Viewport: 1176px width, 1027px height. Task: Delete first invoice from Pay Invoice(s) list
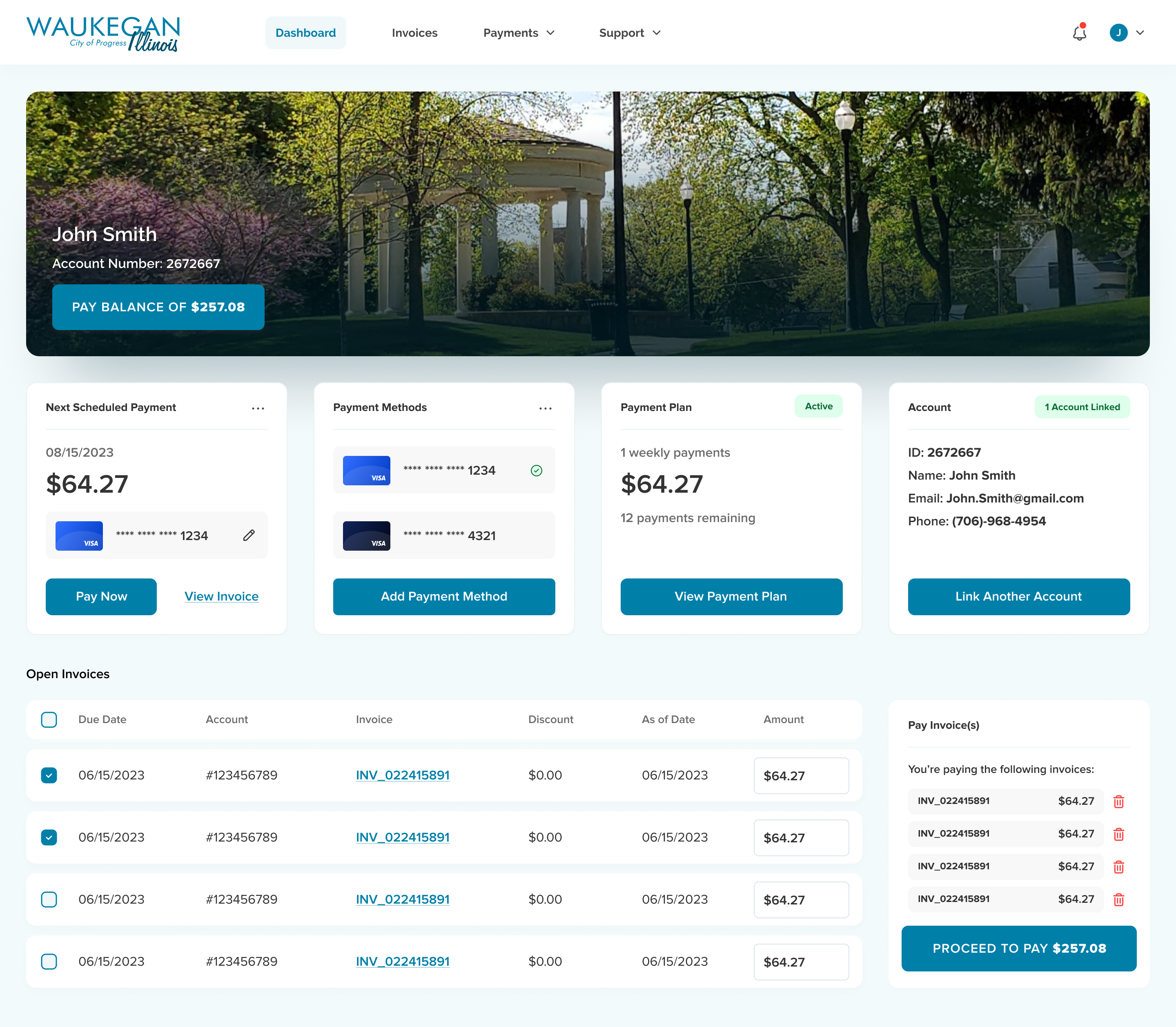1119,801
